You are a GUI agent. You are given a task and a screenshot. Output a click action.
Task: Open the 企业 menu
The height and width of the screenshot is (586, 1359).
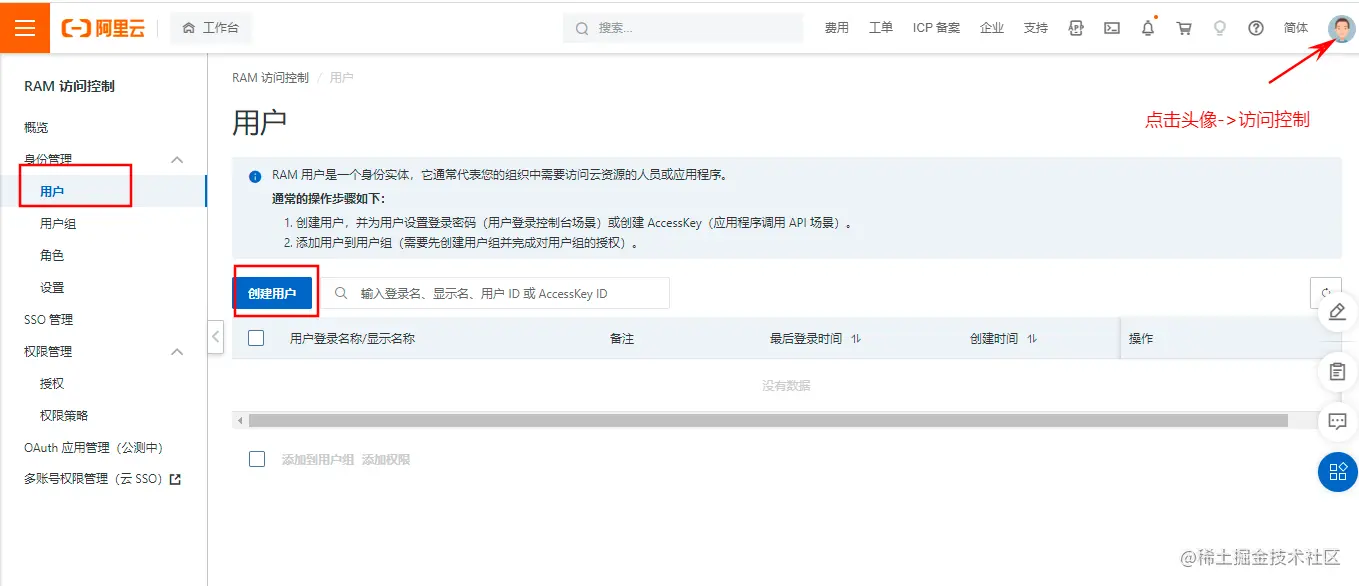(992, 28)
